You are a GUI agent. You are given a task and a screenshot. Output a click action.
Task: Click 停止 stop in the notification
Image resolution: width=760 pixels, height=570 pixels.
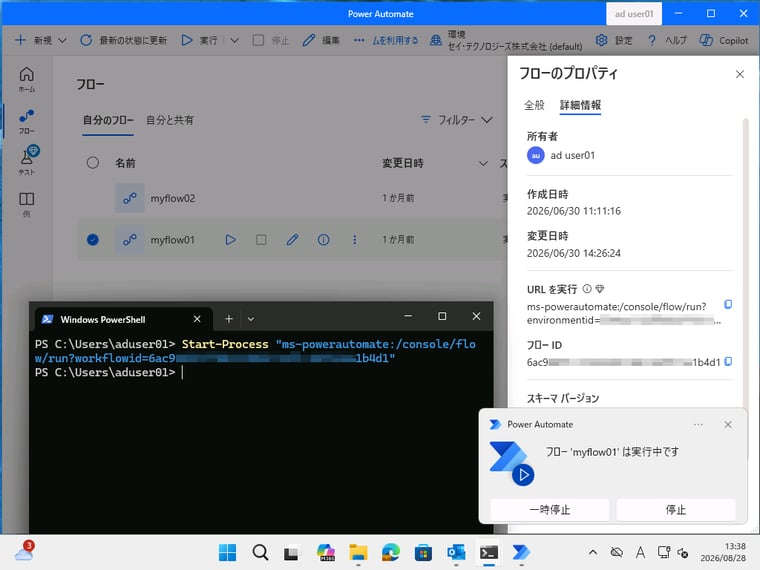pyautogui.click(x=676, y=509)
